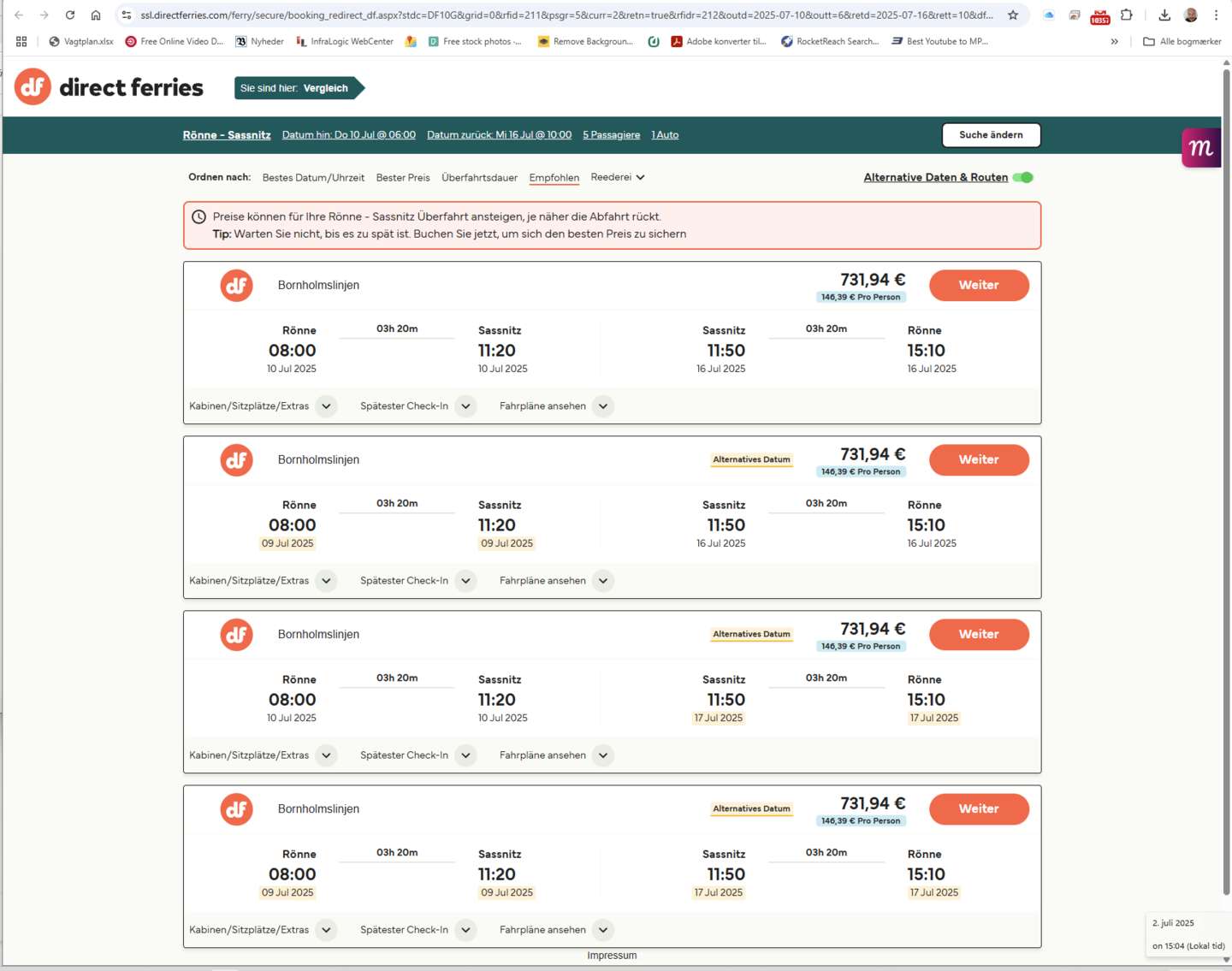This screenshot has width=1232, height=971.
Task: Click the apps grid icon in bookmarks bar
Action: (x=21, y=41)
